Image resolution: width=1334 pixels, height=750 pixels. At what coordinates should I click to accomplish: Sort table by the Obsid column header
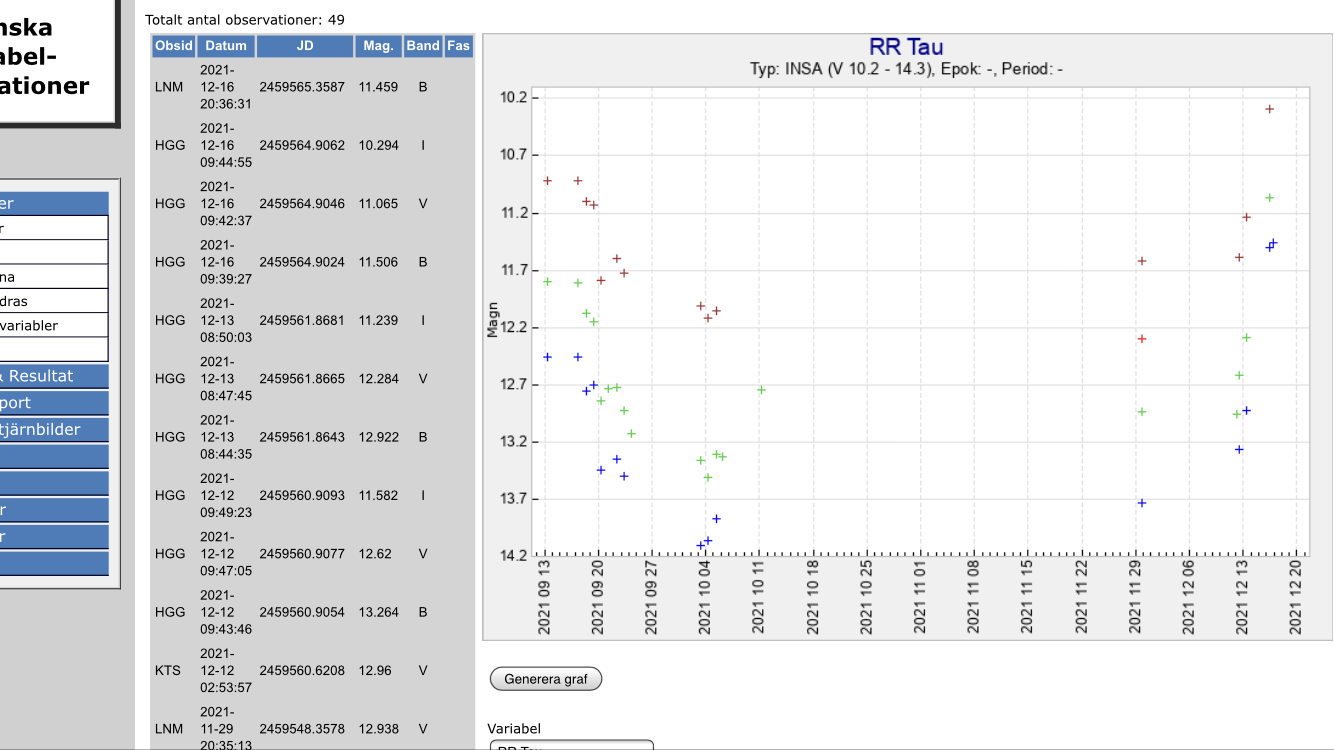[173, 46]
